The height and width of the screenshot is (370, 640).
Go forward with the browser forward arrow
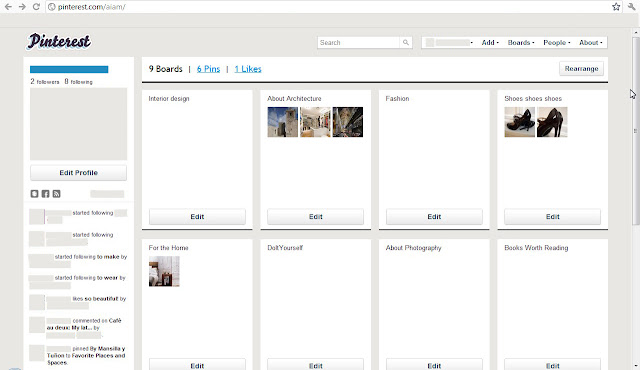22,7
